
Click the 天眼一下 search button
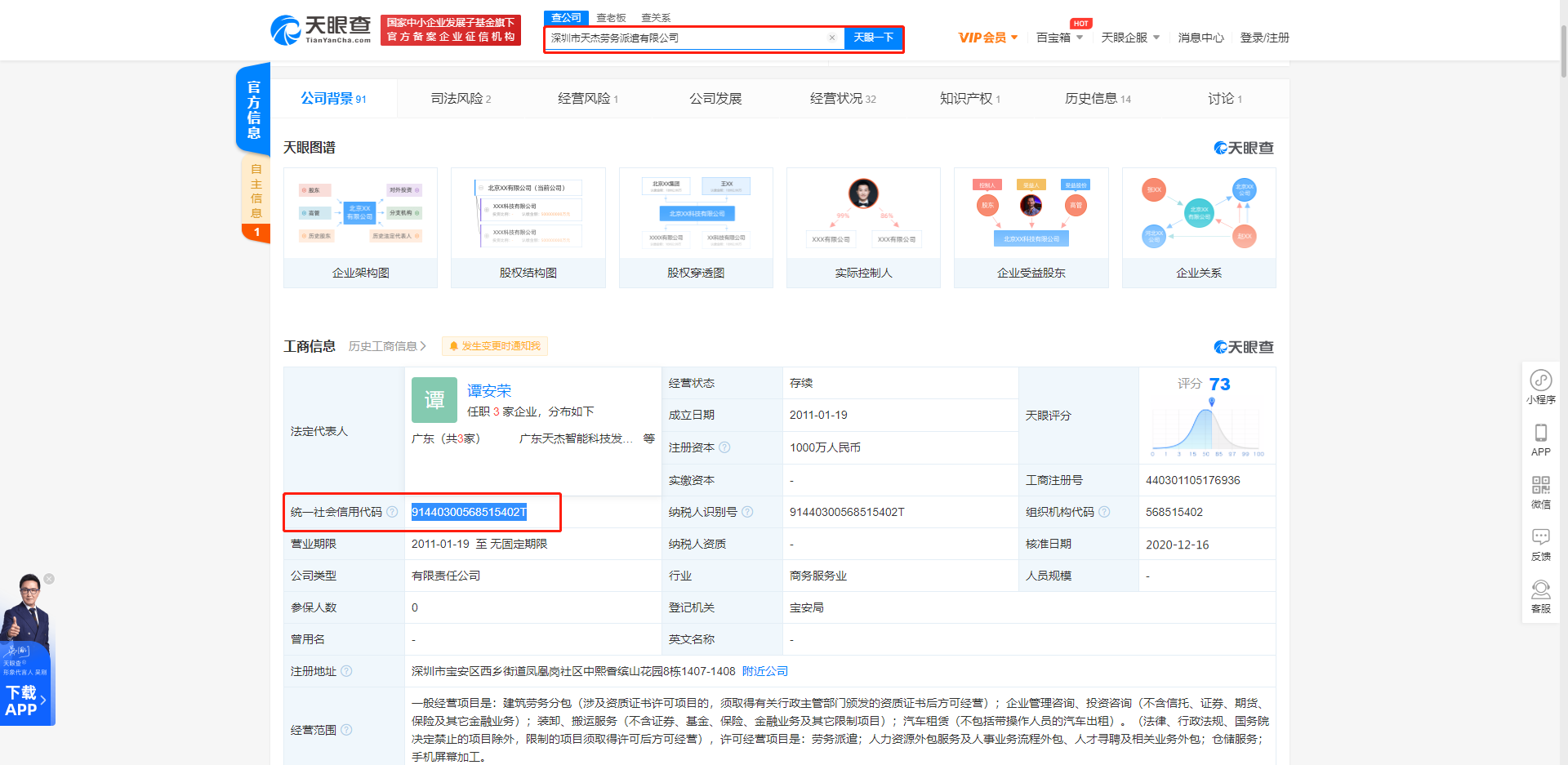click(x=873, y=38)
